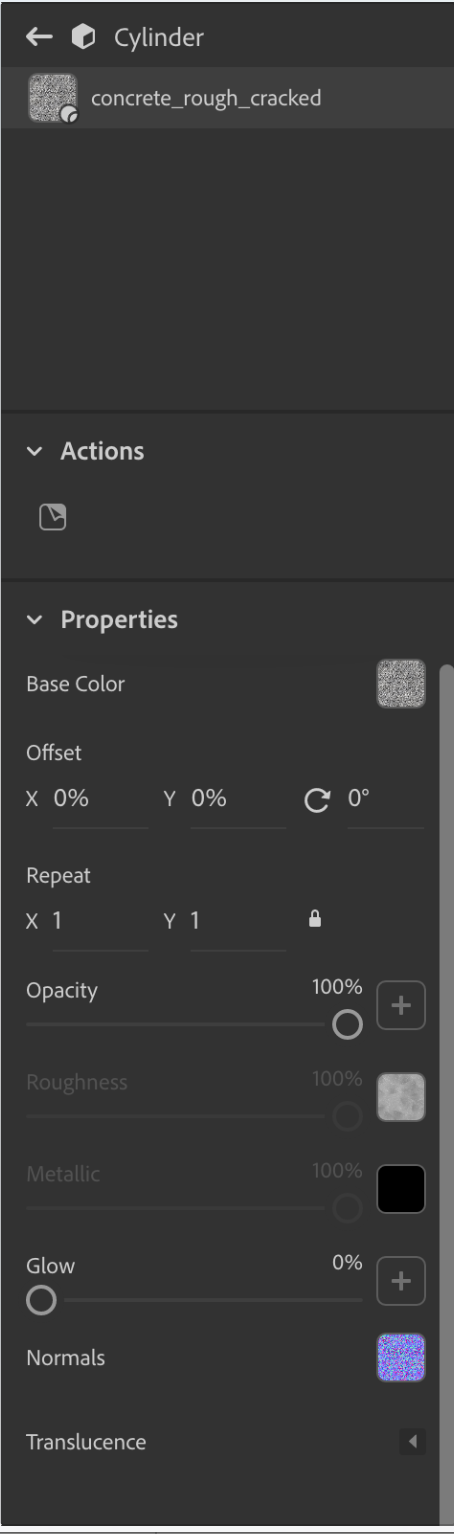Screen dimensions: 454x1534
Task: Open the Roughness texture swatch
Action: point(401,1097)
